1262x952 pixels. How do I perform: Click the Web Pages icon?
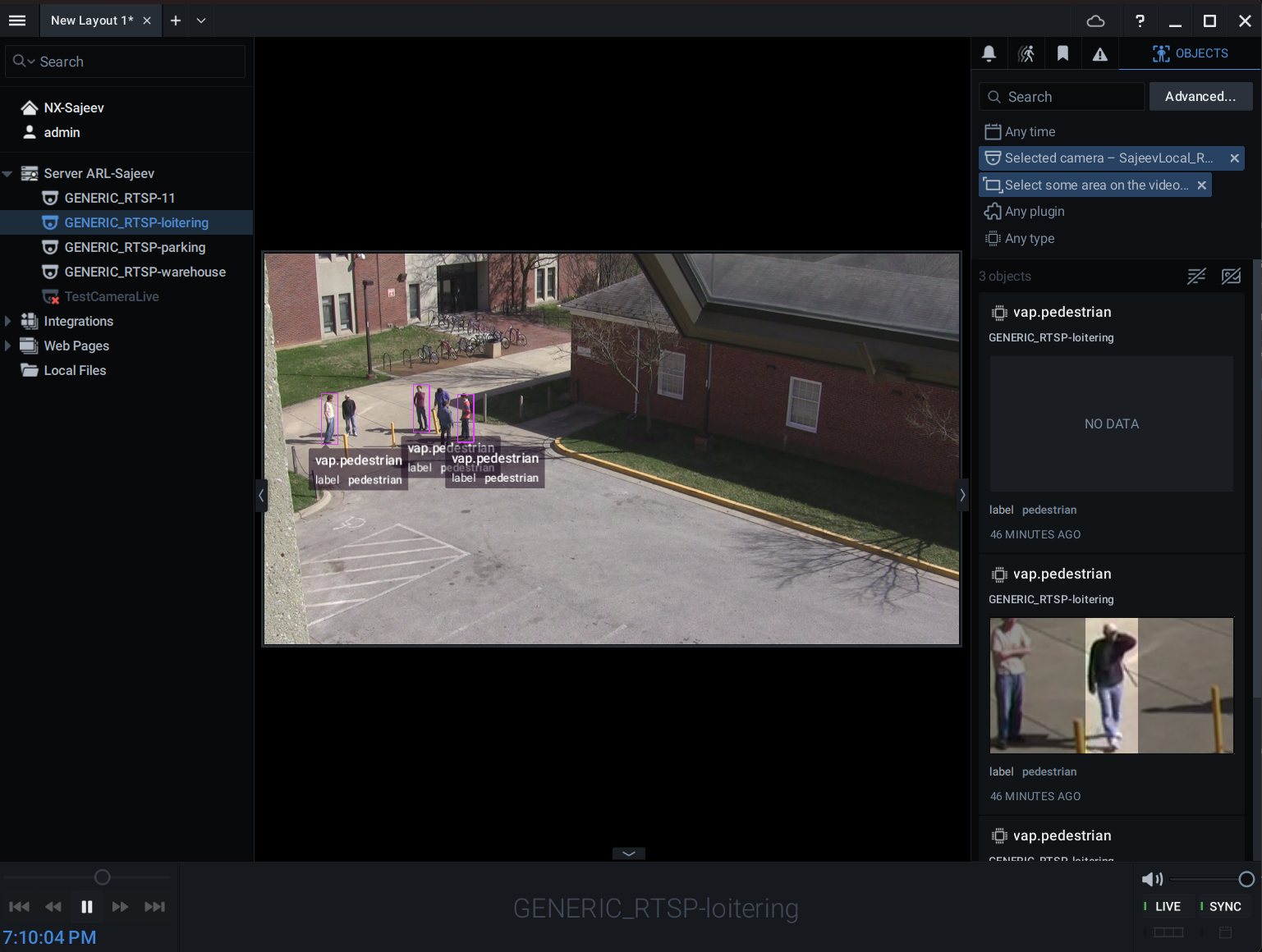[30, 346]
